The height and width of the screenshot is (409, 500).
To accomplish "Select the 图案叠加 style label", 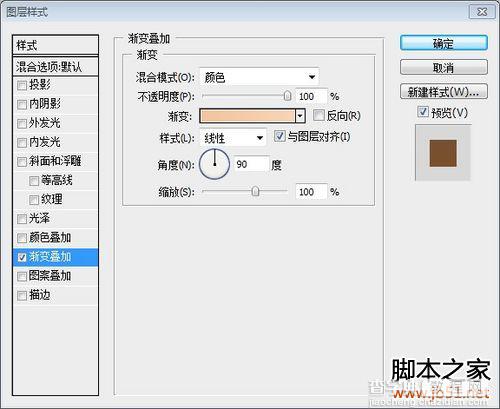I will coord(50,276).
